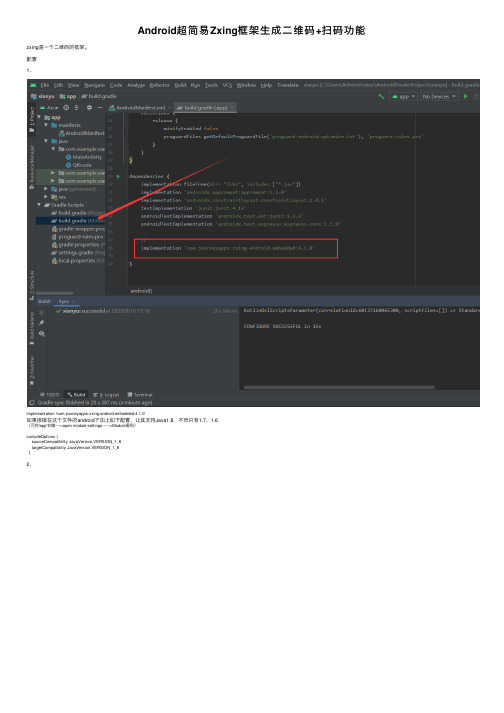Viewport: 504px width, 713px height.
Task: Click the android{} breadcrumb below editor
Action: 141,291
